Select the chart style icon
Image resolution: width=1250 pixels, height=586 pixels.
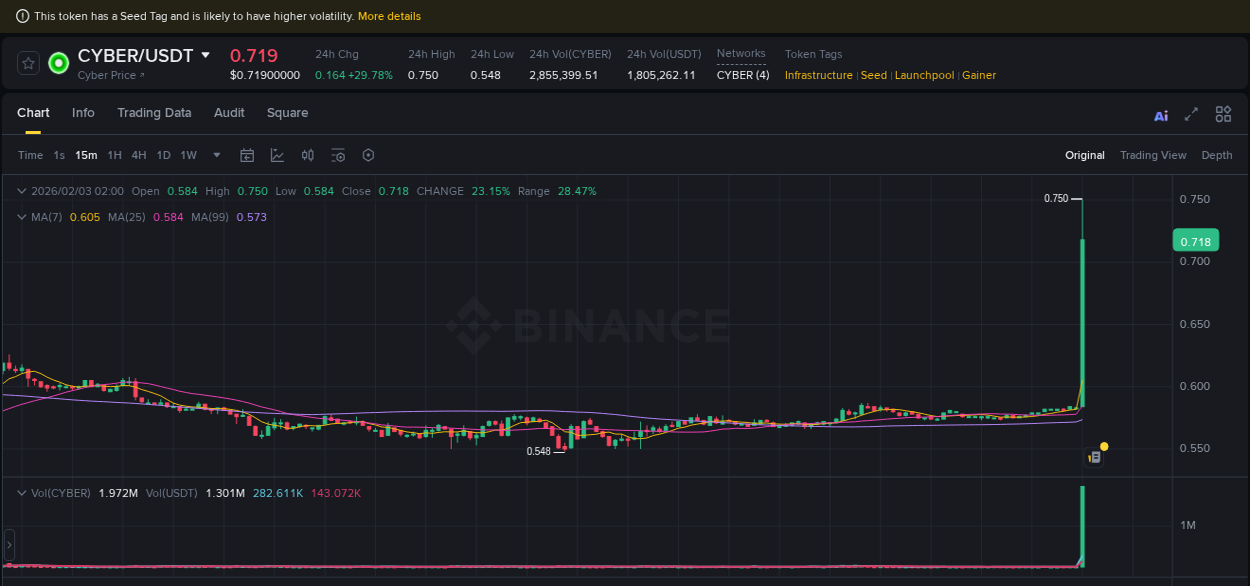[x=277, y=155]
